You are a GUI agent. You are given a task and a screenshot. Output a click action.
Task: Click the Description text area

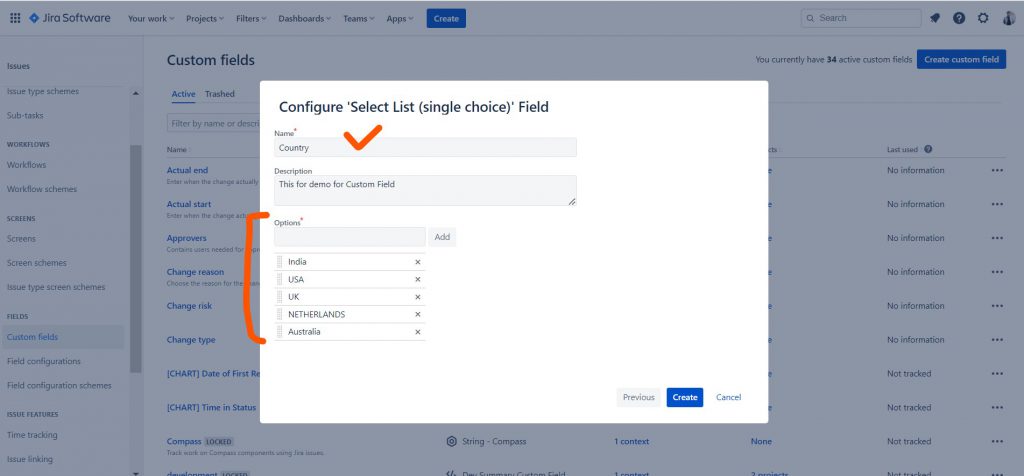pos(425,190)
